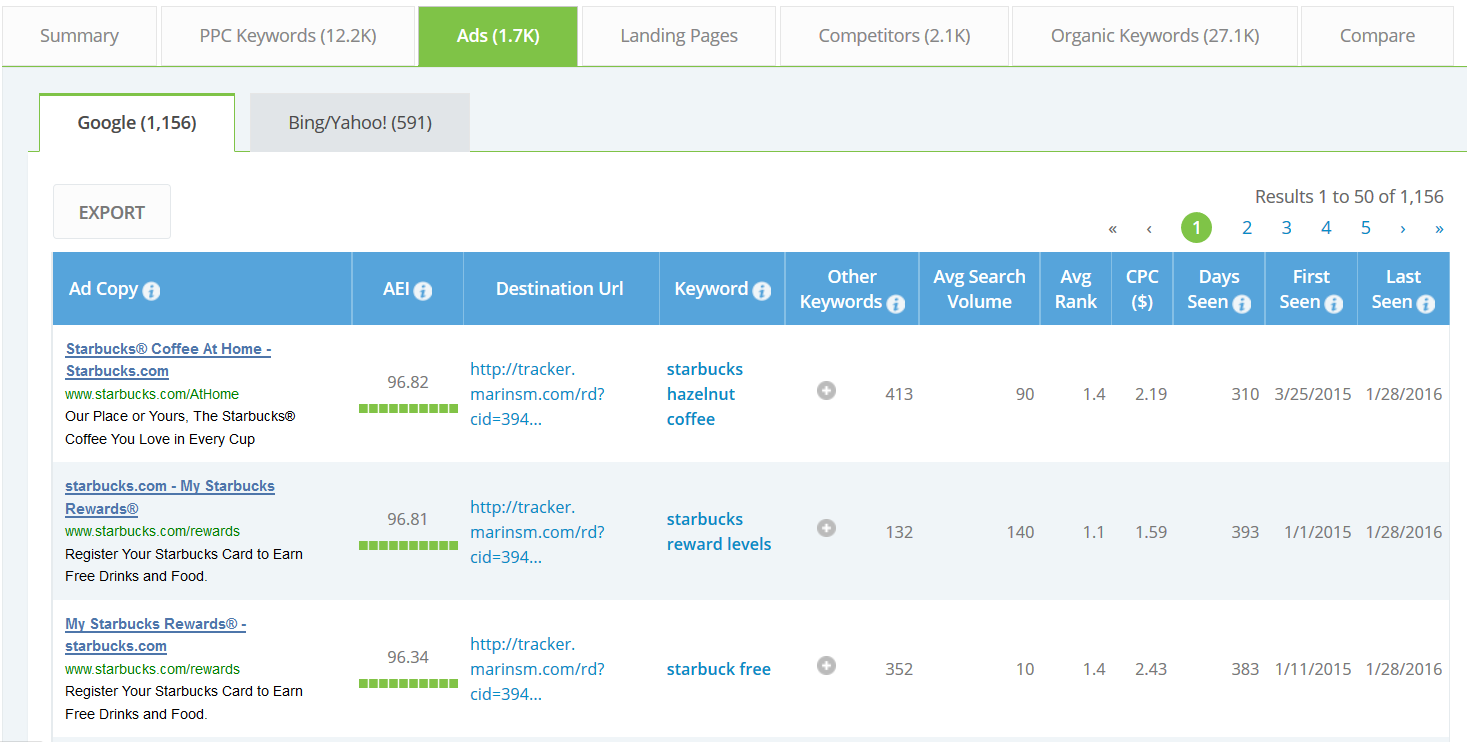The height and width of the screenshot is (742, 1467).
Task: Click CPC value 2.43
Action: click(x=1151, y=669)
